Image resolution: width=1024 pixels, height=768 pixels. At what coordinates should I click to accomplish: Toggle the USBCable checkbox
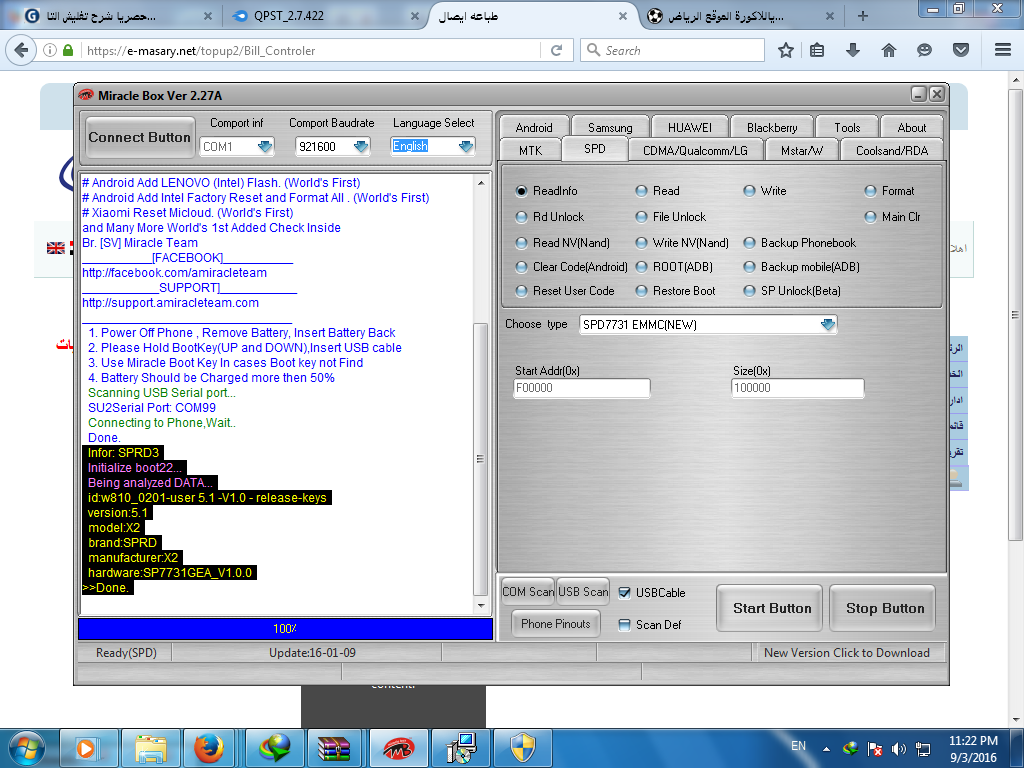pyautogui.click(x=624, y=592)
